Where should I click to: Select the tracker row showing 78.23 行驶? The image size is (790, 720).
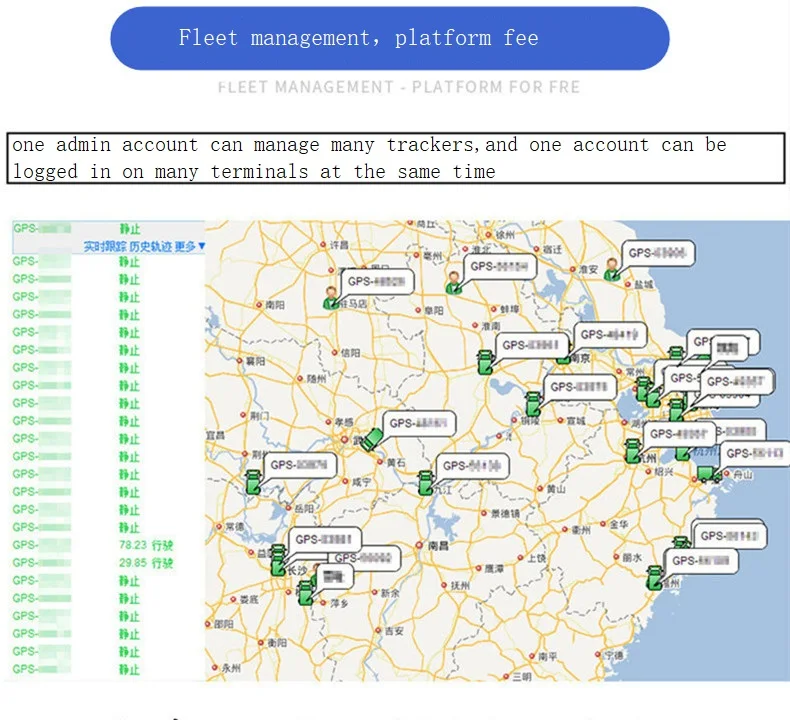pyautogui.click(x=90, y=545)
